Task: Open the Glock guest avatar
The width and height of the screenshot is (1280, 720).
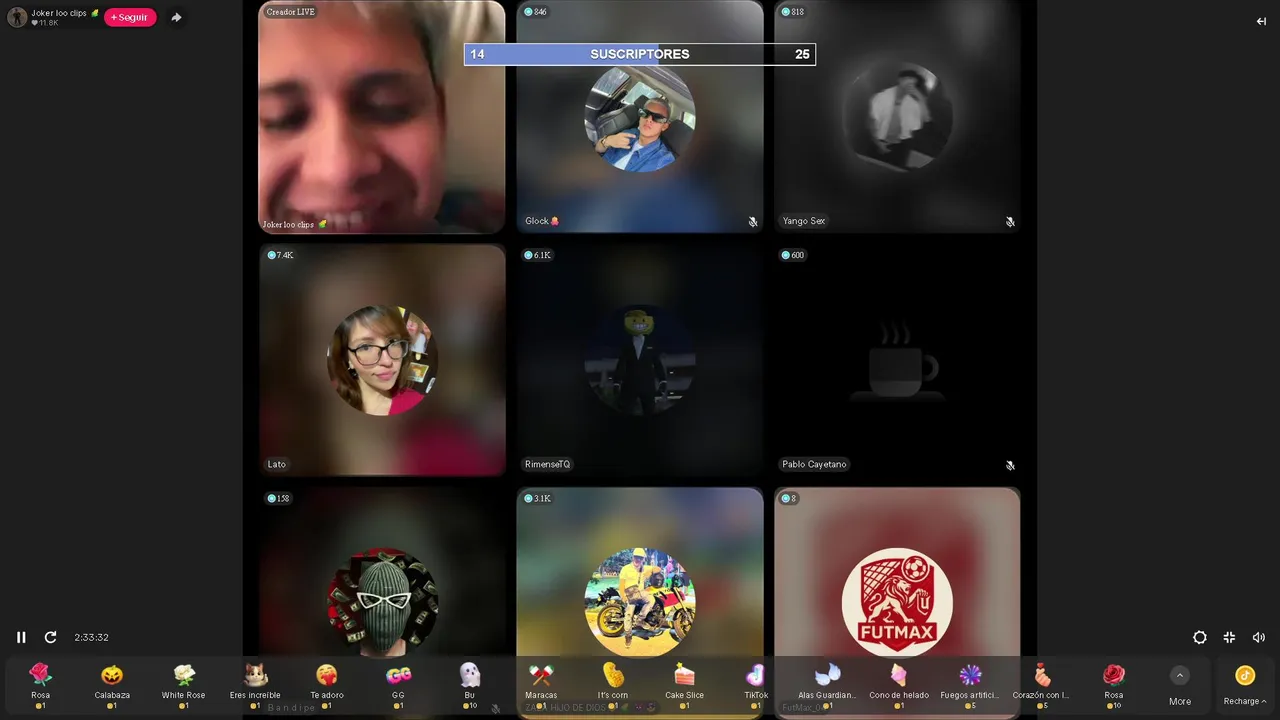Action: [x=640, y=118]
